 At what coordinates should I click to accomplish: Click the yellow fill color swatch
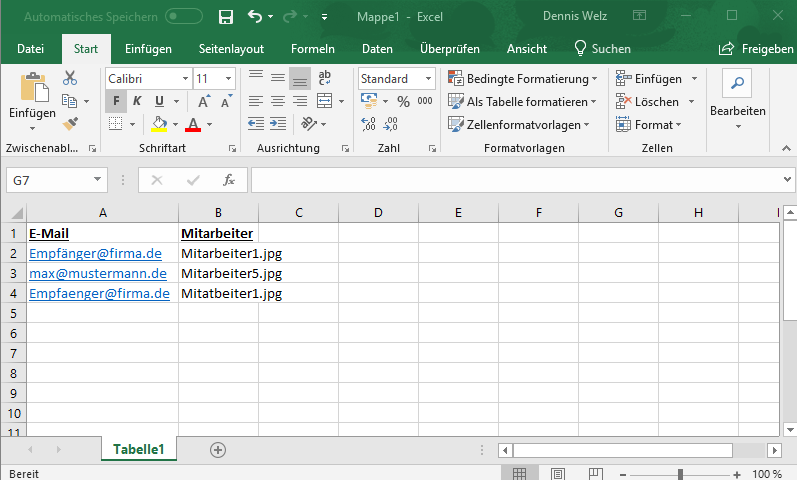click(159, 124)
